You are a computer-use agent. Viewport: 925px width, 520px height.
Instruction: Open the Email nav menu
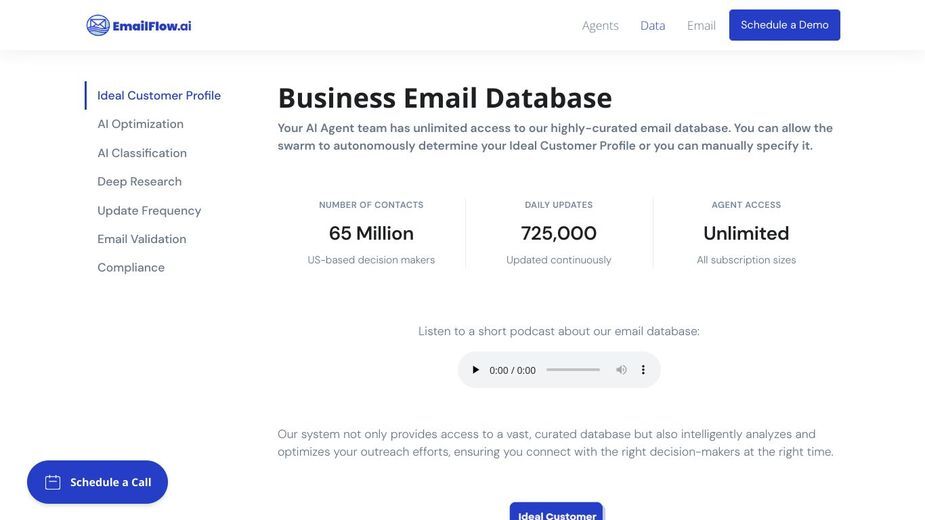click(x=701, y=25)
